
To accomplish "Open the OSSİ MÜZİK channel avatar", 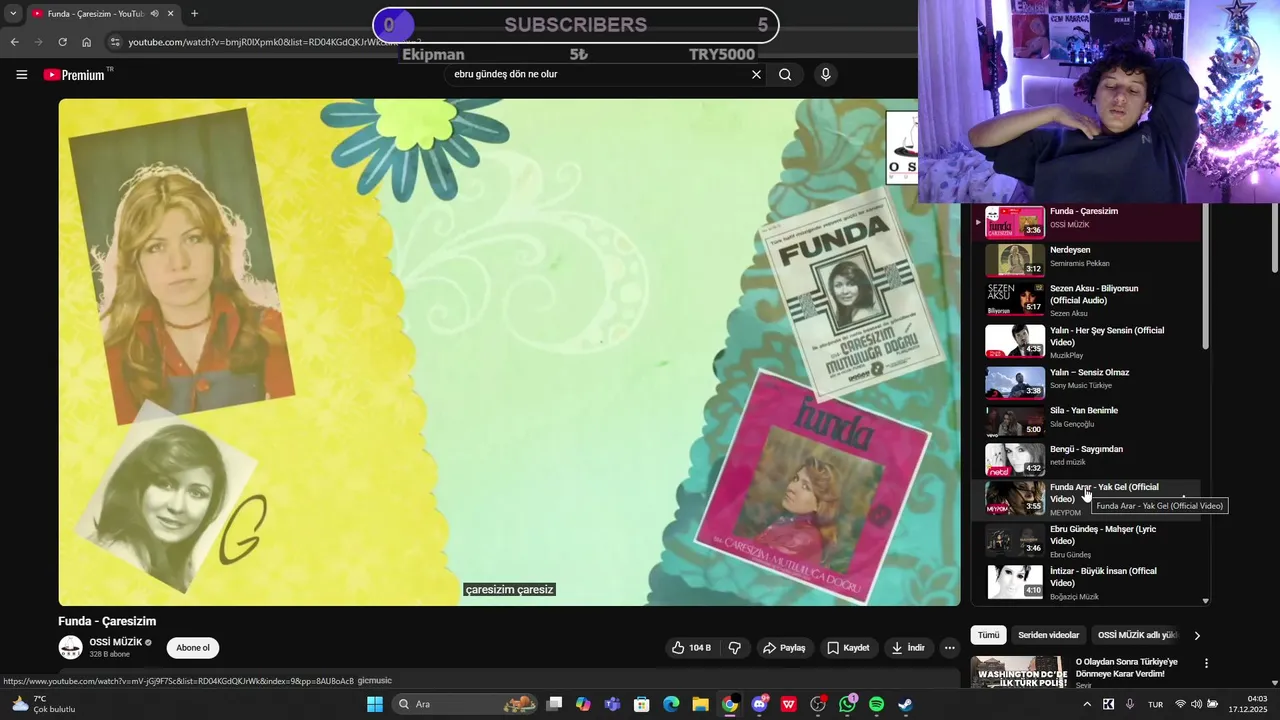I will 70,647.
